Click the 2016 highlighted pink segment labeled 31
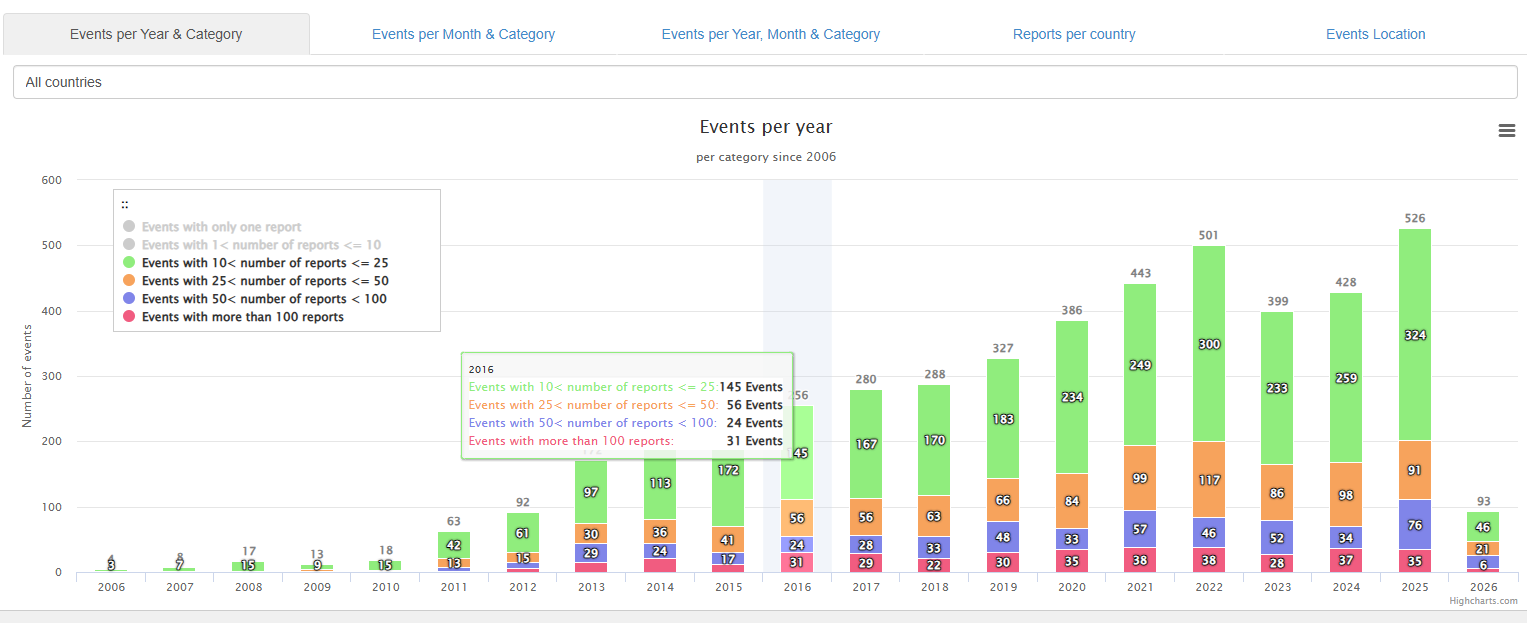 coord(797,563)
